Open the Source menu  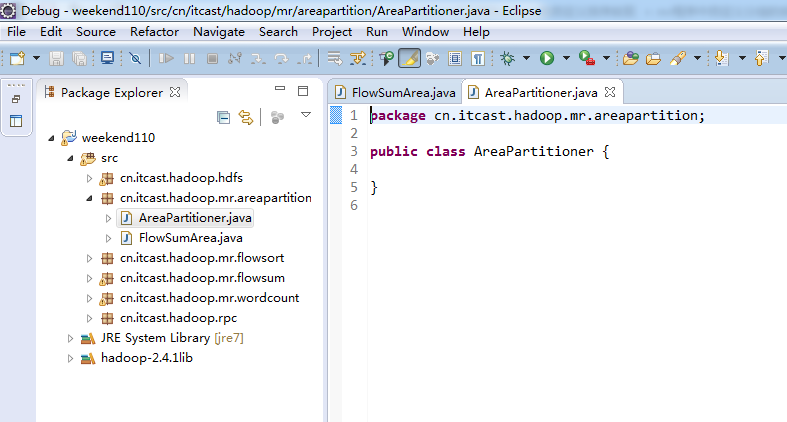point(96,32)
